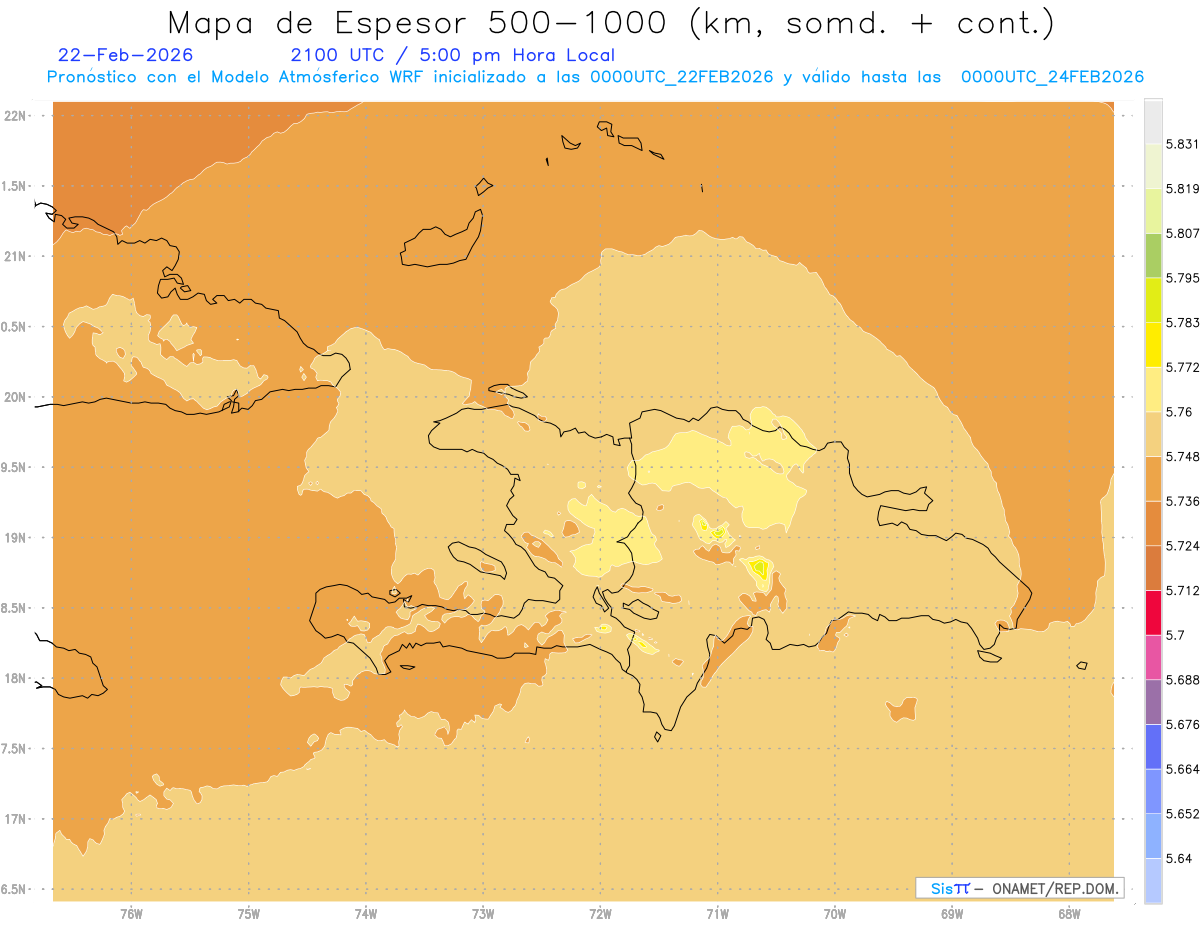
Task: Click the 75W longitude label
Action: pos(248,915)
